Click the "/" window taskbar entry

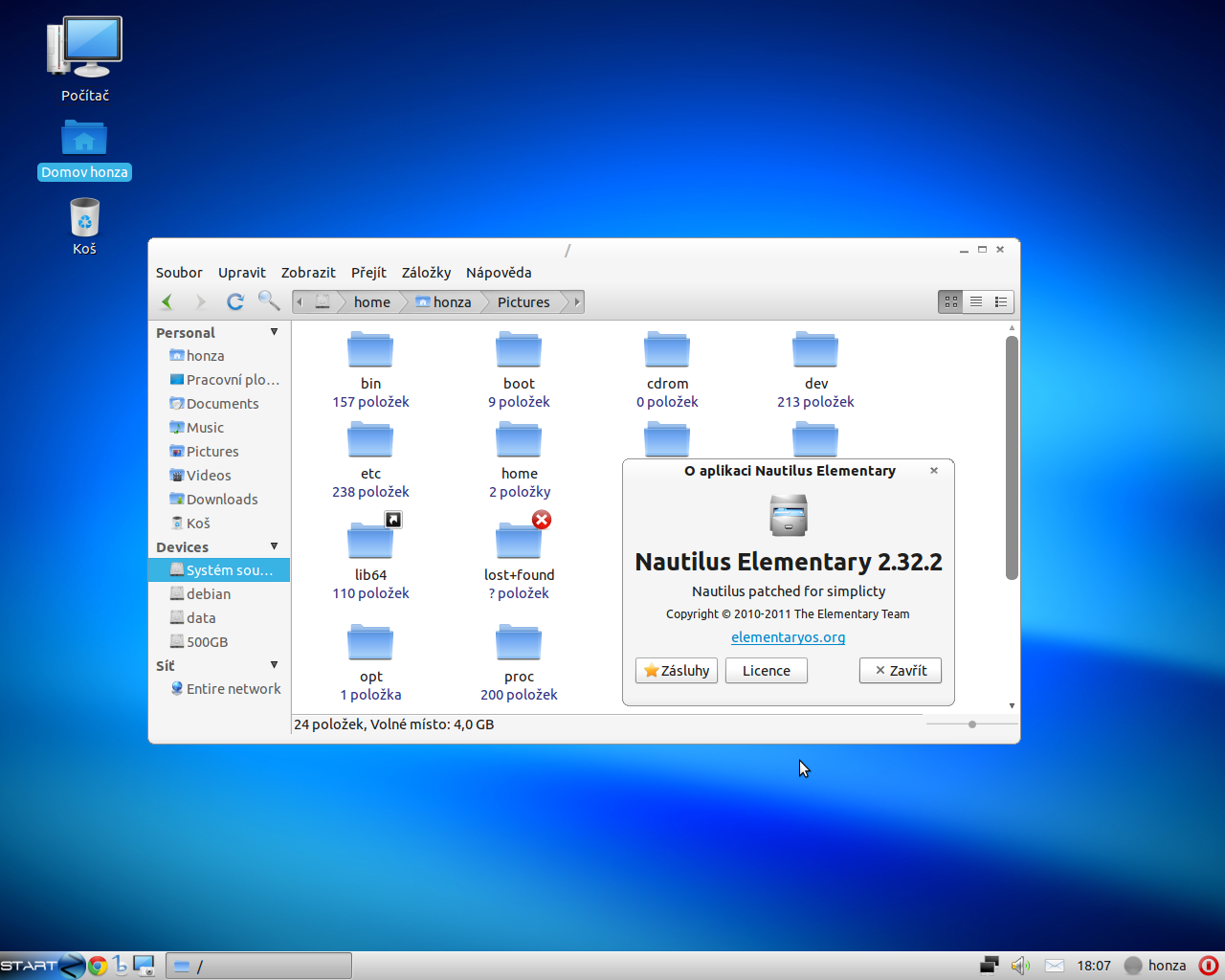[259, 966]
